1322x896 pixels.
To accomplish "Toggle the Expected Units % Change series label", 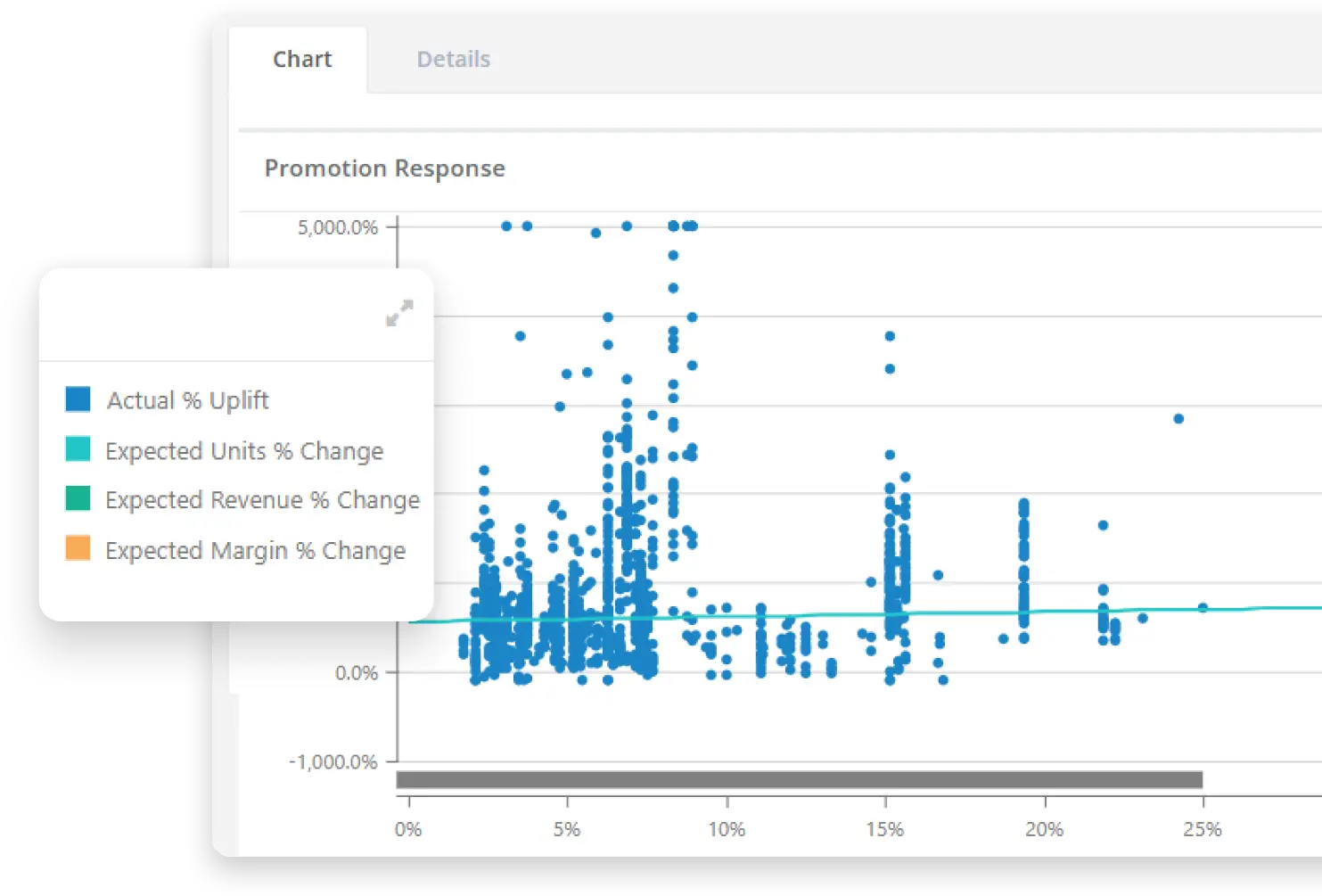I will [244, 451].
